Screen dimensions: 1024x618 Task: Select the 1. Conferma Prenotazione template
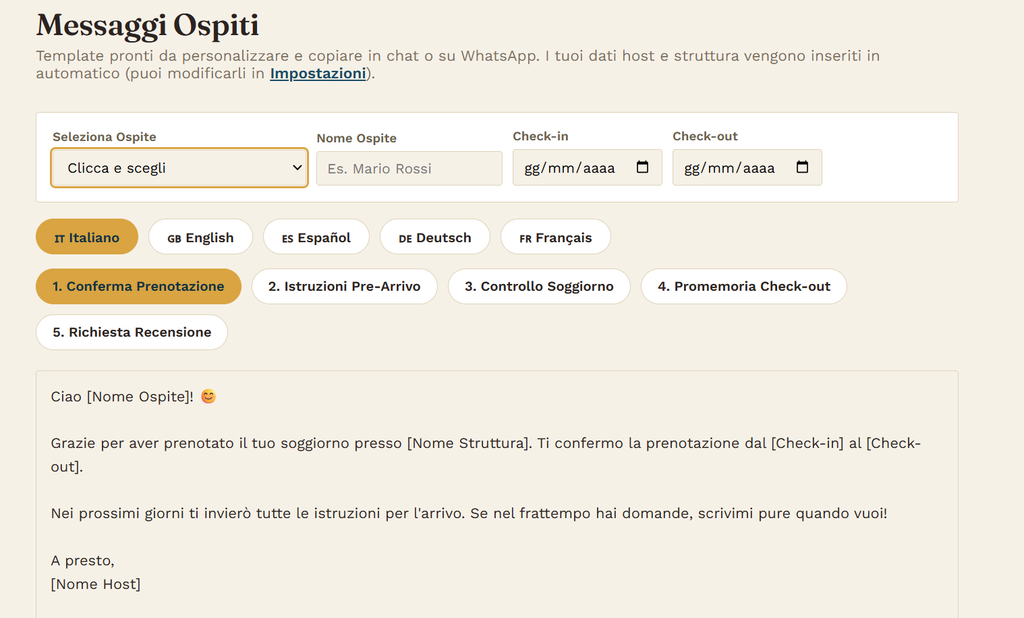point(138,286)
